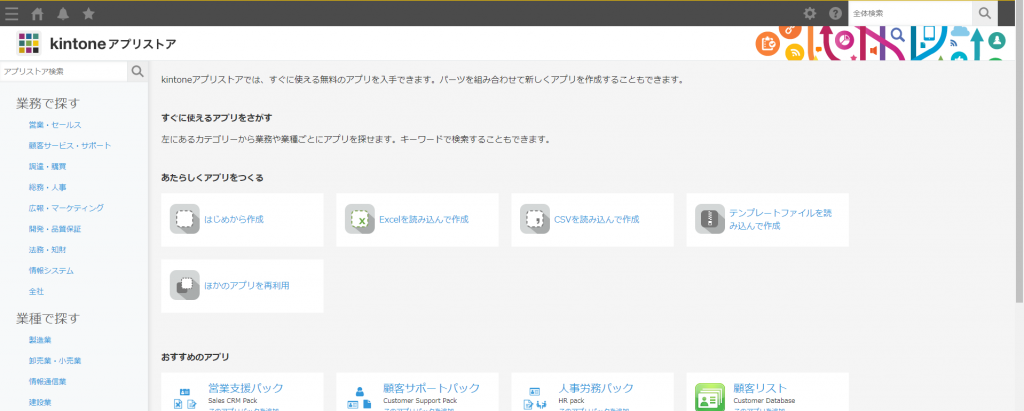Select 建設業 industry
This screenshot has width=1024, height=411.
tap(40, 402)
